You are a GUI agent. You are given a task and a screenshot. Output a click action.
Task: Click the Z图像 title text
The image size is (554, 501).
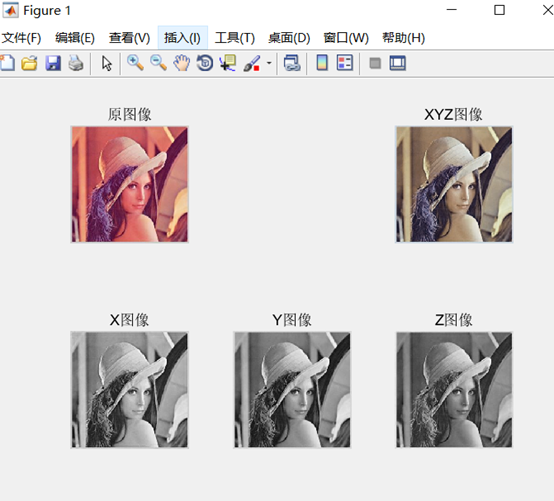tap(454, 320)
